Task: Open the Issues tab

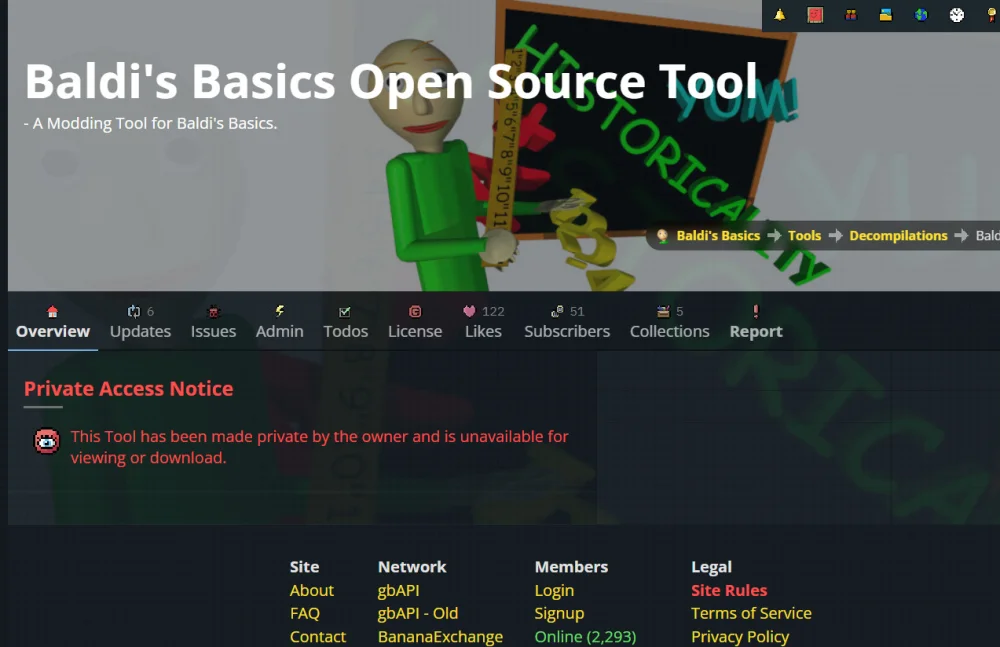Action: 213,331
